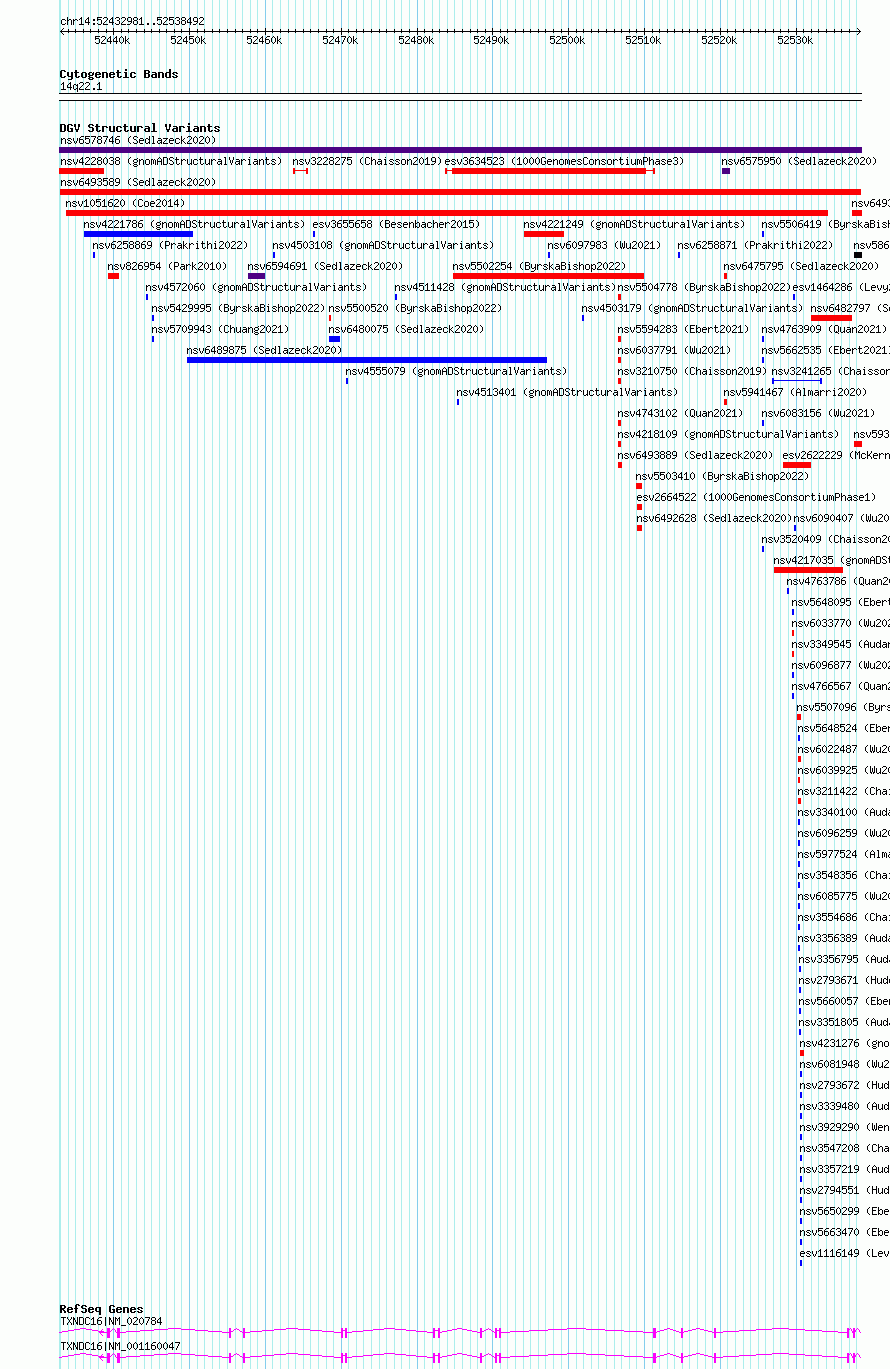Open nsv6480075 (Sedlazeck2020) label

(x=406, y=329)
